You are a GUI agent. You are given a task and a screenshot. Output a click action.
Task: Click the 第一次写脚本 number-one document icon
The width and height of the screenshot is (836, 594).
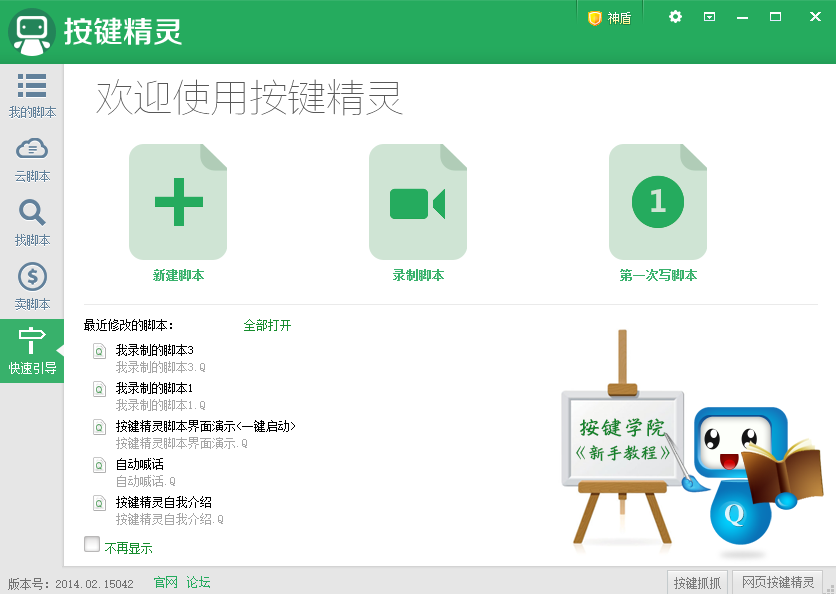(x=658, y=202)
